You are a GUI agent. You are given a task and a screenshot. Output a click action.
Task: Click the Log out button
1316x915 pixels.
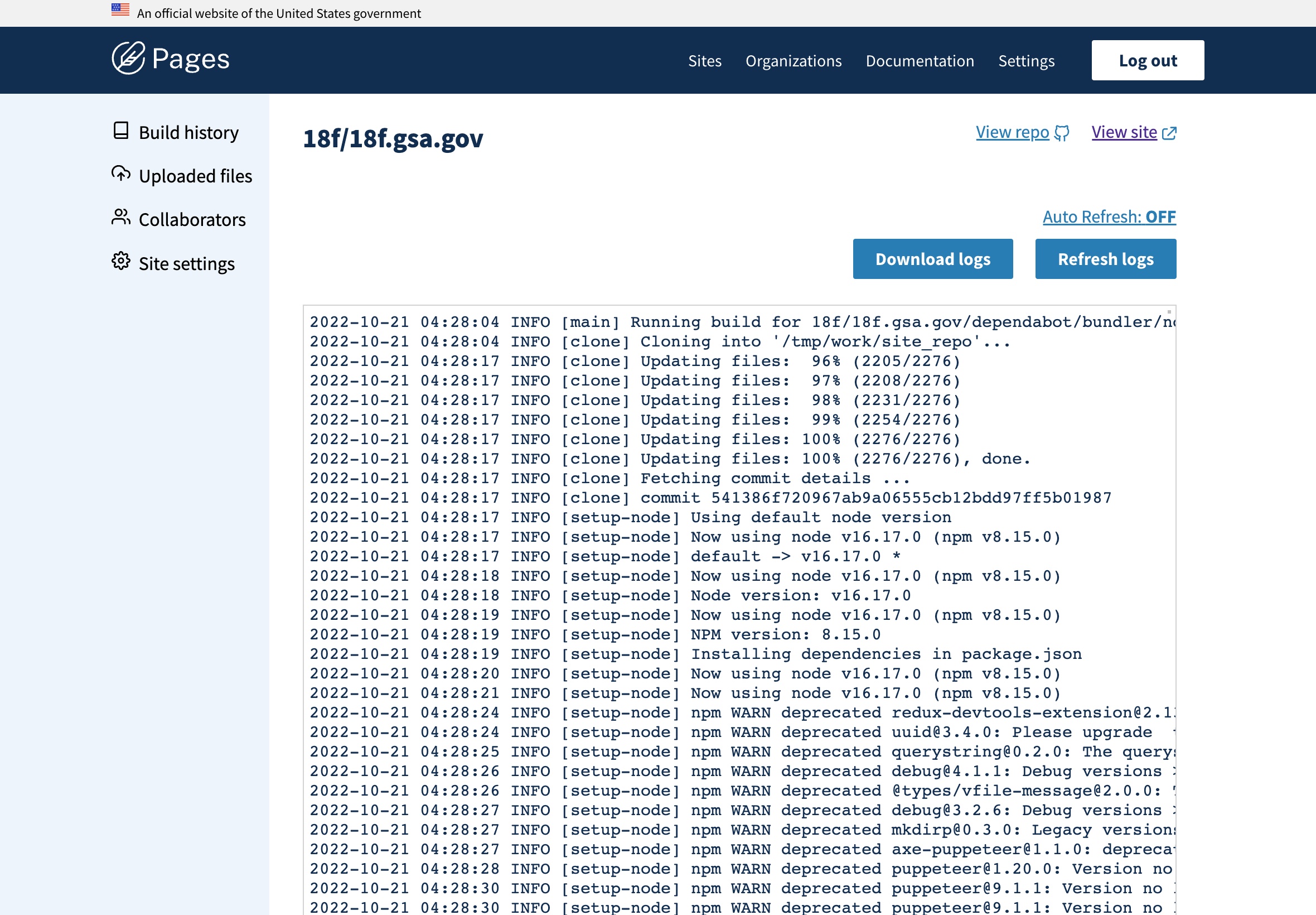1148,60
